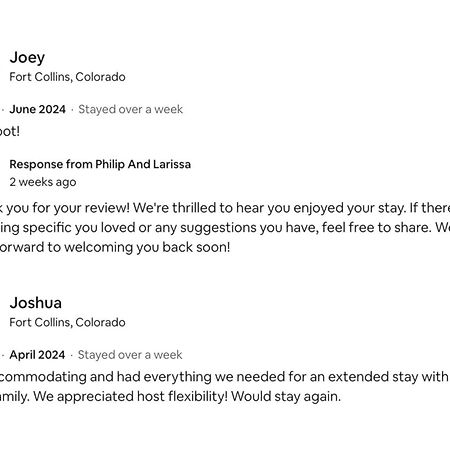This screenshot has width=450, height=450.
Task: Click the host response text about review
Action: (225, 228)
